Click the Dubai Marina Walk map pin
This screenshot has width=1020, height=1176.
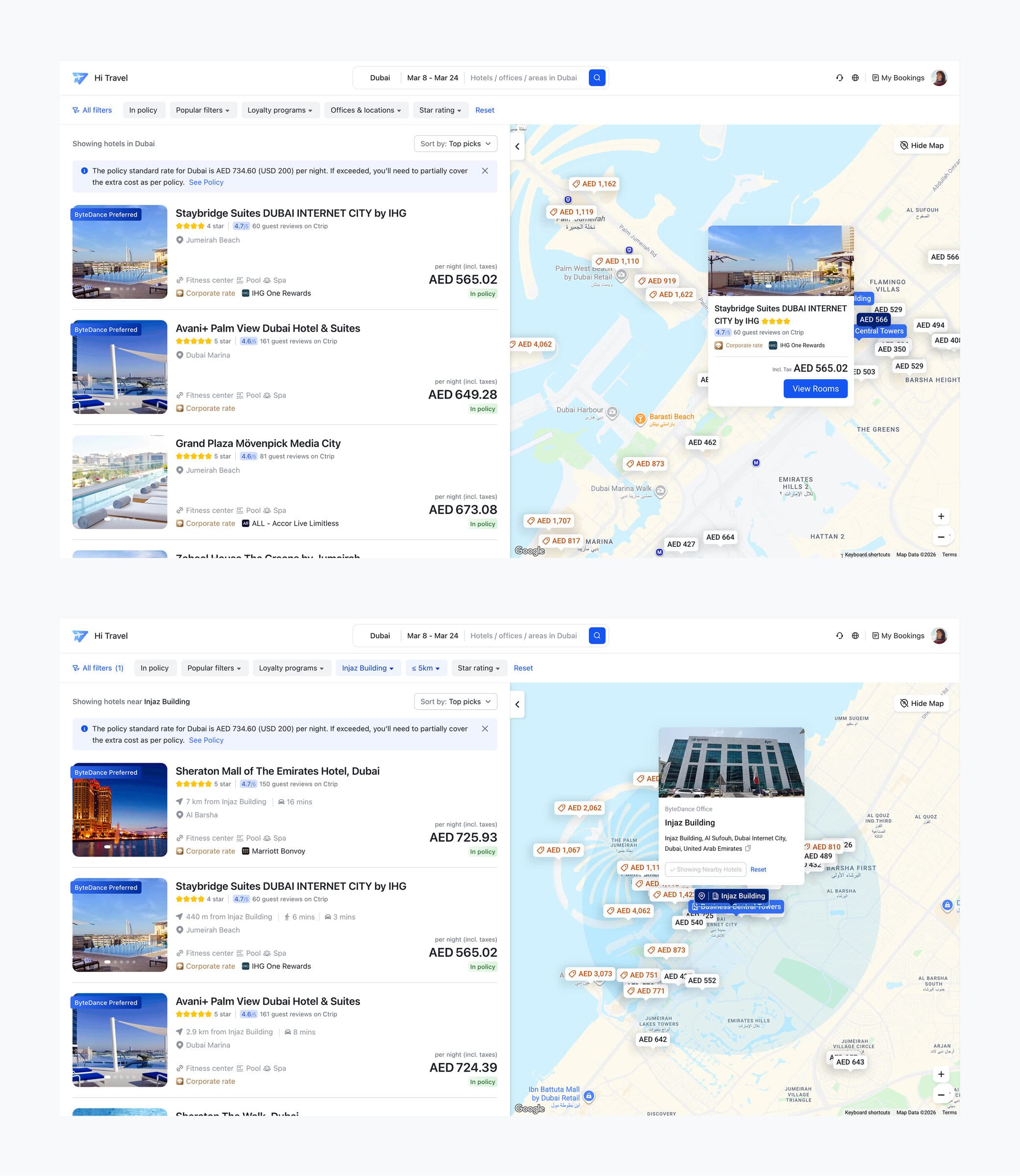point(660,490)
